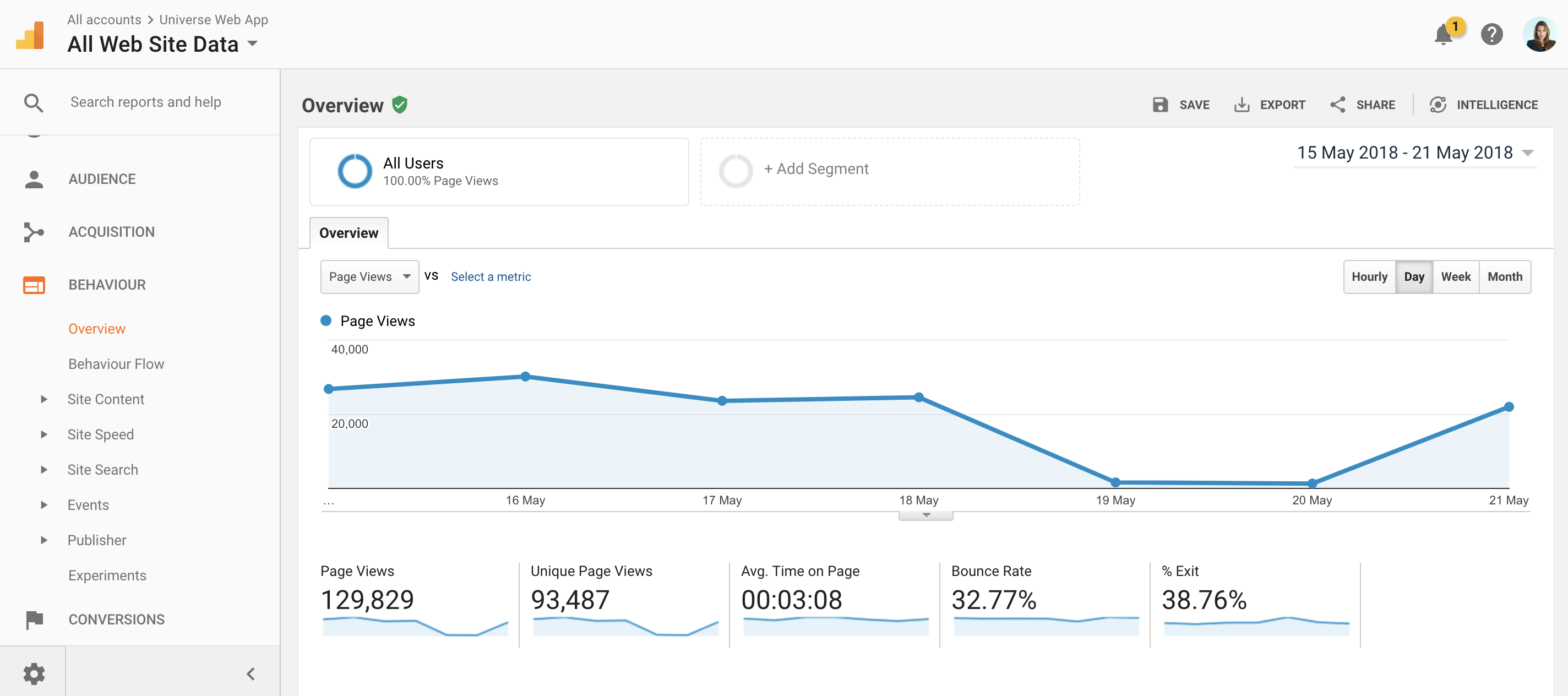1568x696 pixels.
Task: Click the Add Segment button
Action: (x=815, y=169)
